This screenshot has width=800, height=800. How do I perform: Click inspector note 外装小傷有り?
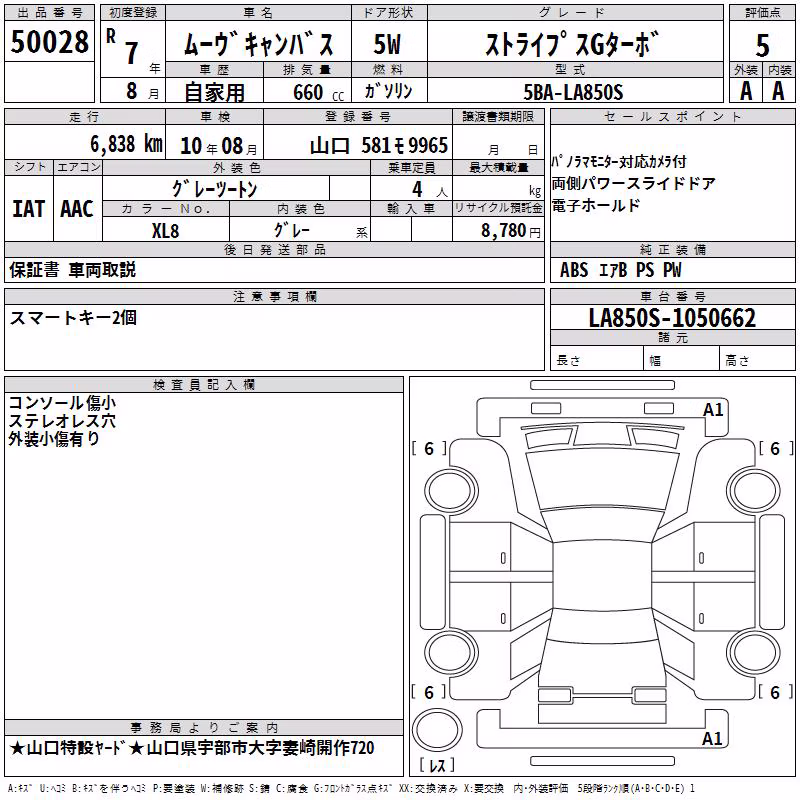54,439
